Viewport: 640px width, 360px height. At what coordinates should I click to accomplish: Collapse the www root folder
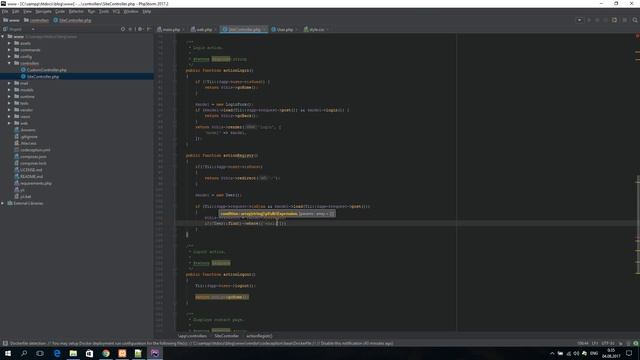tap(3, 36)
